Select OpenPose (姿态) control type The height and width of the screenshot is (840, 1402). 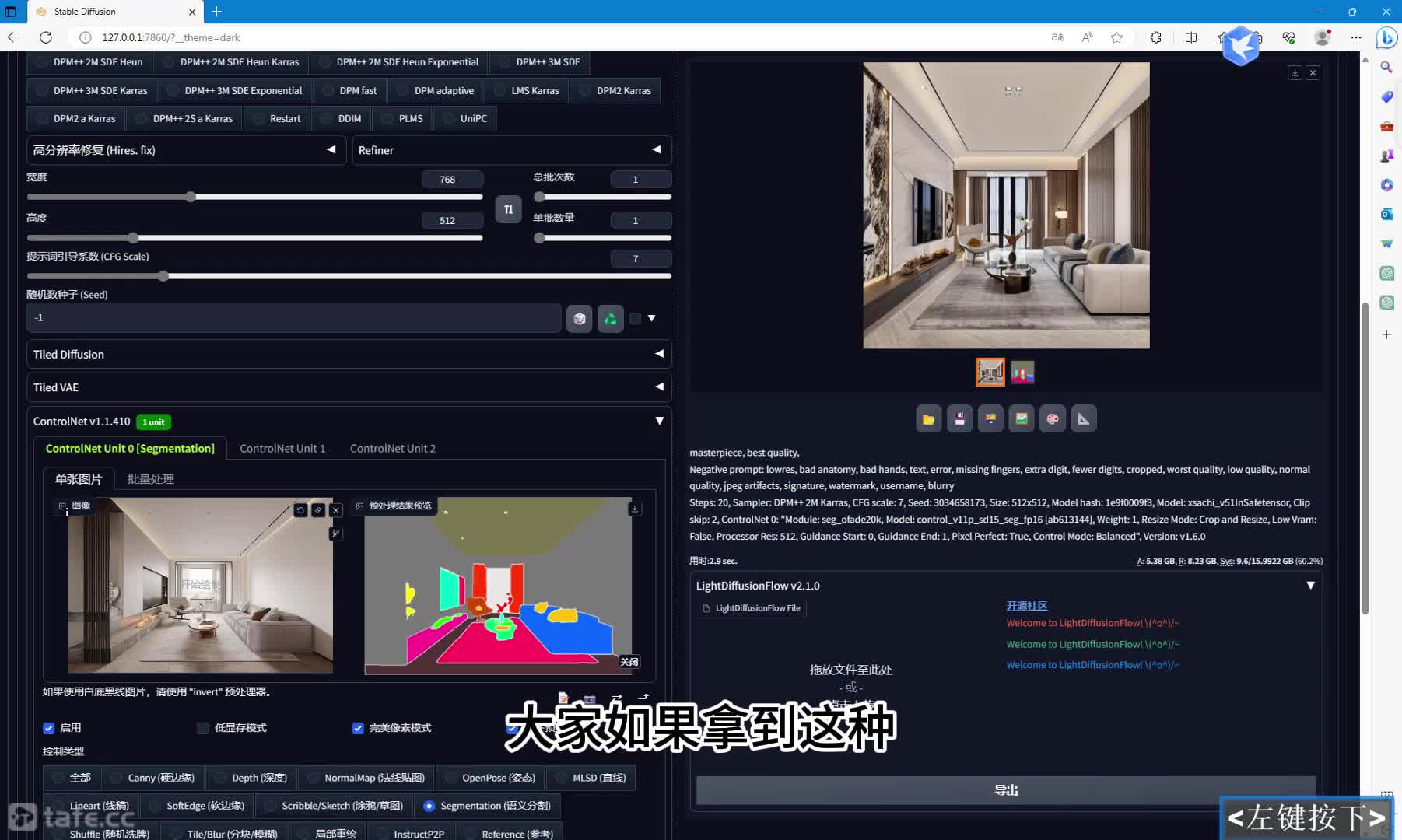(x=490, y=778)
